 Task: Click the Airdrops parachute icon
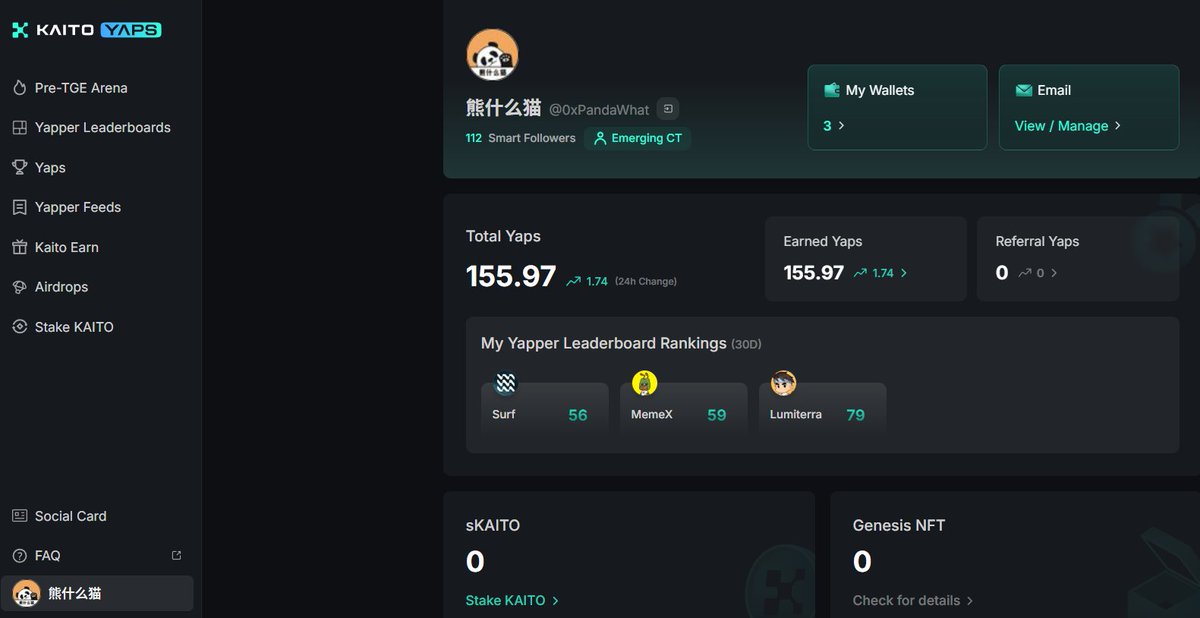19,287
